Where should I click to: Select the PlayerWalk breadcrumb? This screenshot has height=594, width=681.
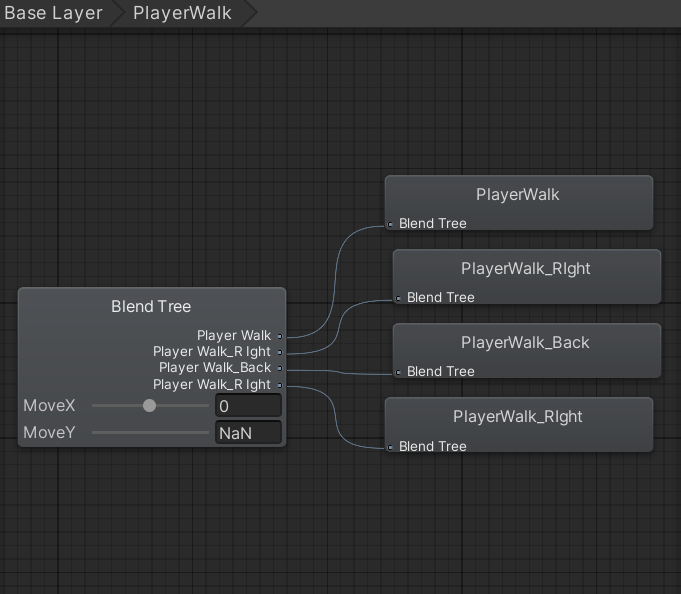click(x=182, y=13)
